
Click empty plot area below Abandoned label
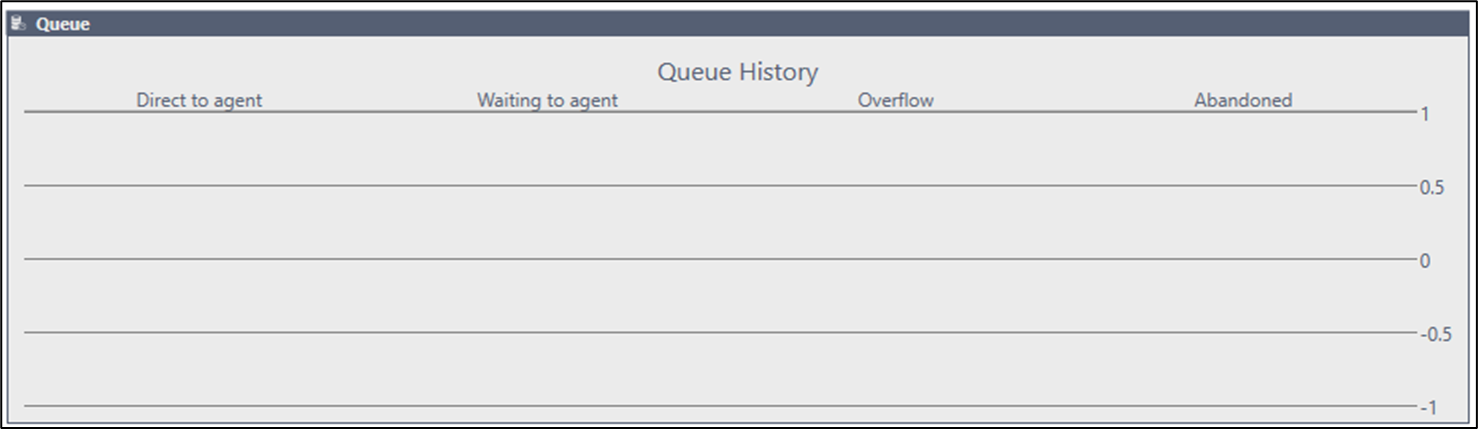point(1243,148)
